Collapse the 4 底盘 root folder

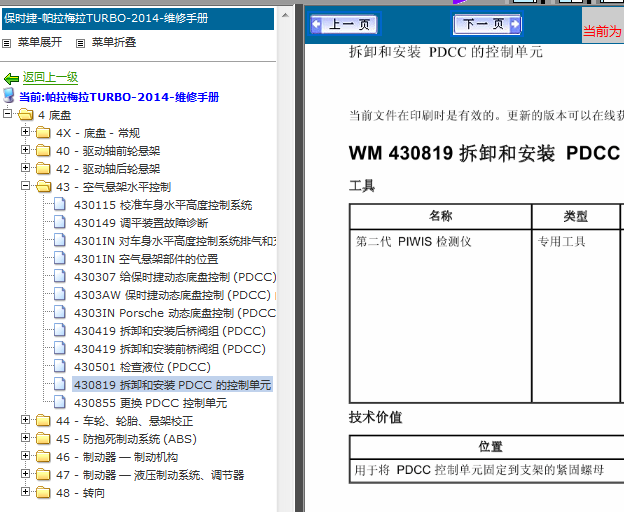click(x=7, y=113)
